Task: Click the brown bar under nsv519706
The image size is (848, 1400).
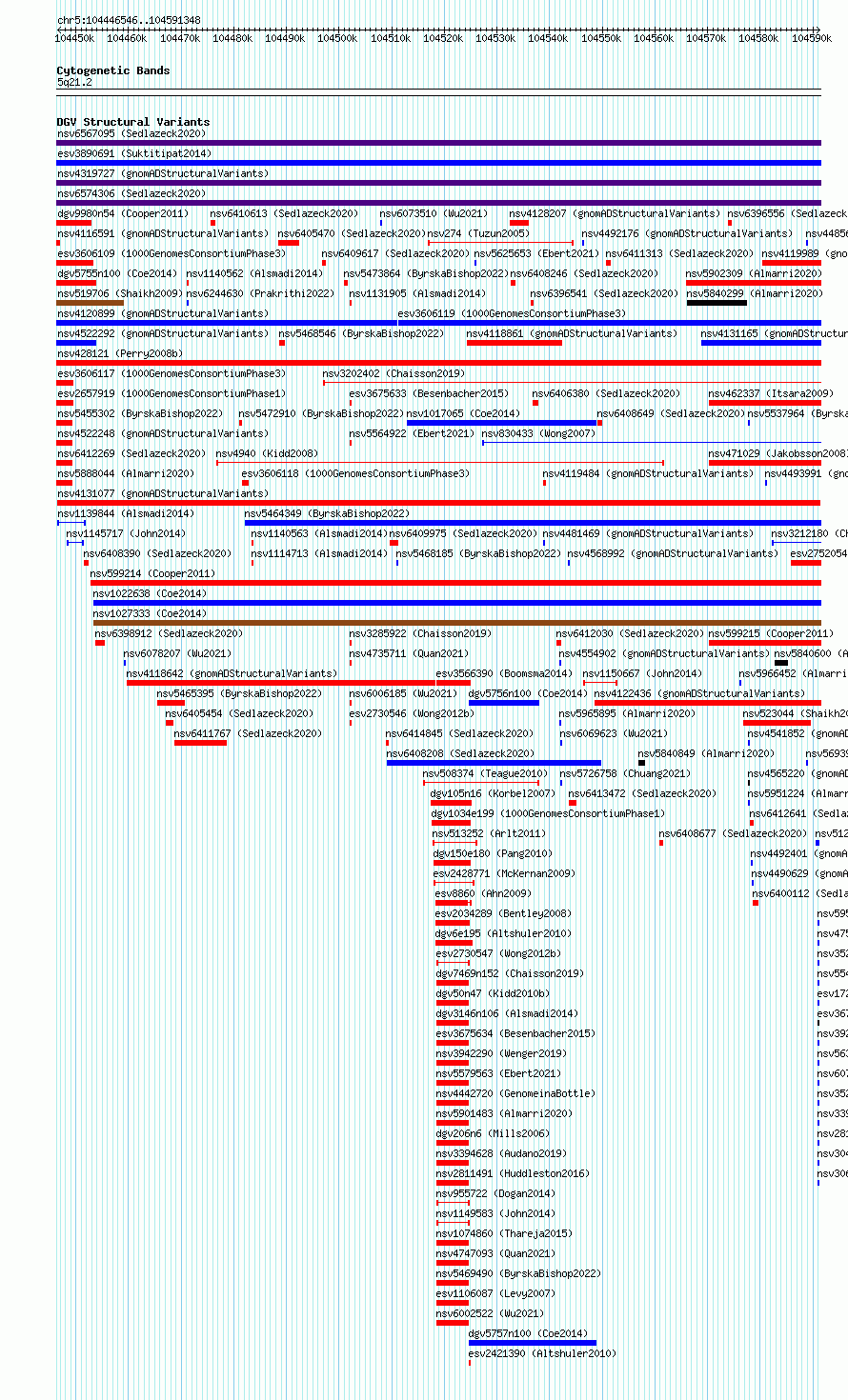Action: (x=91, y=303)
